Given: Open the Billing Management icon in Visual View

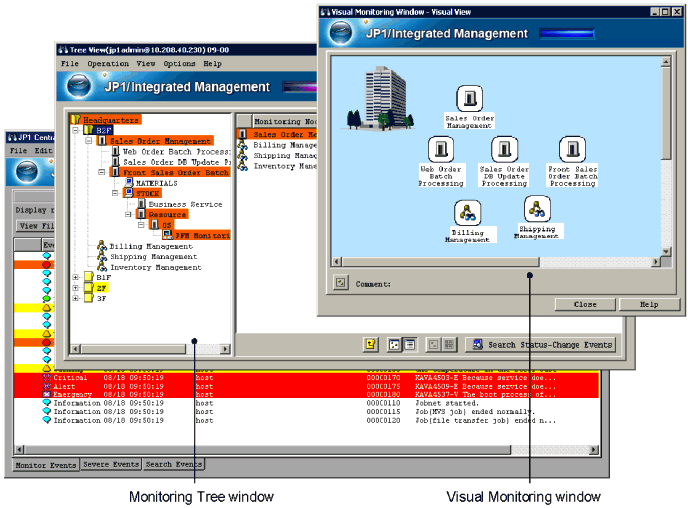Looking at the screenshot, I should click(x=467, y=213).
